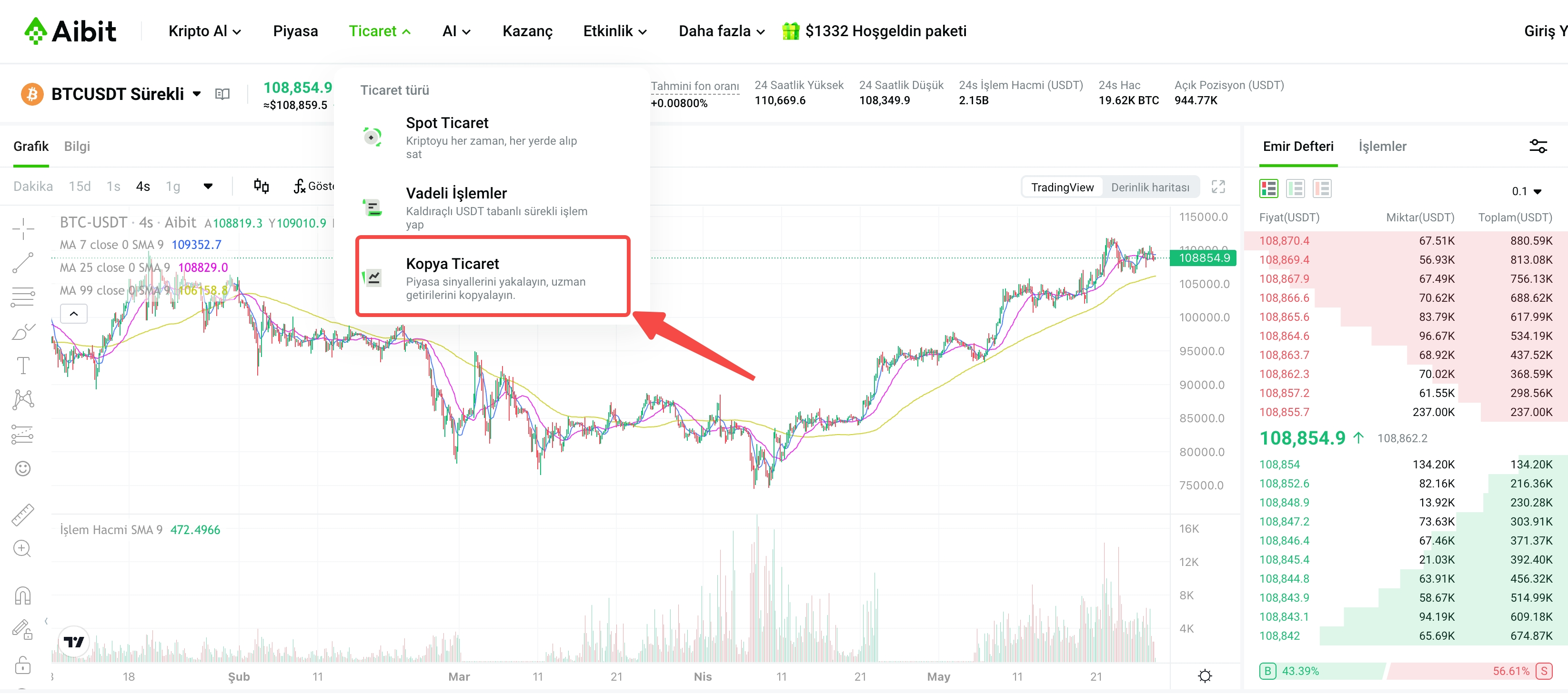Click the chart zoom-in magnifier icon

22,549
